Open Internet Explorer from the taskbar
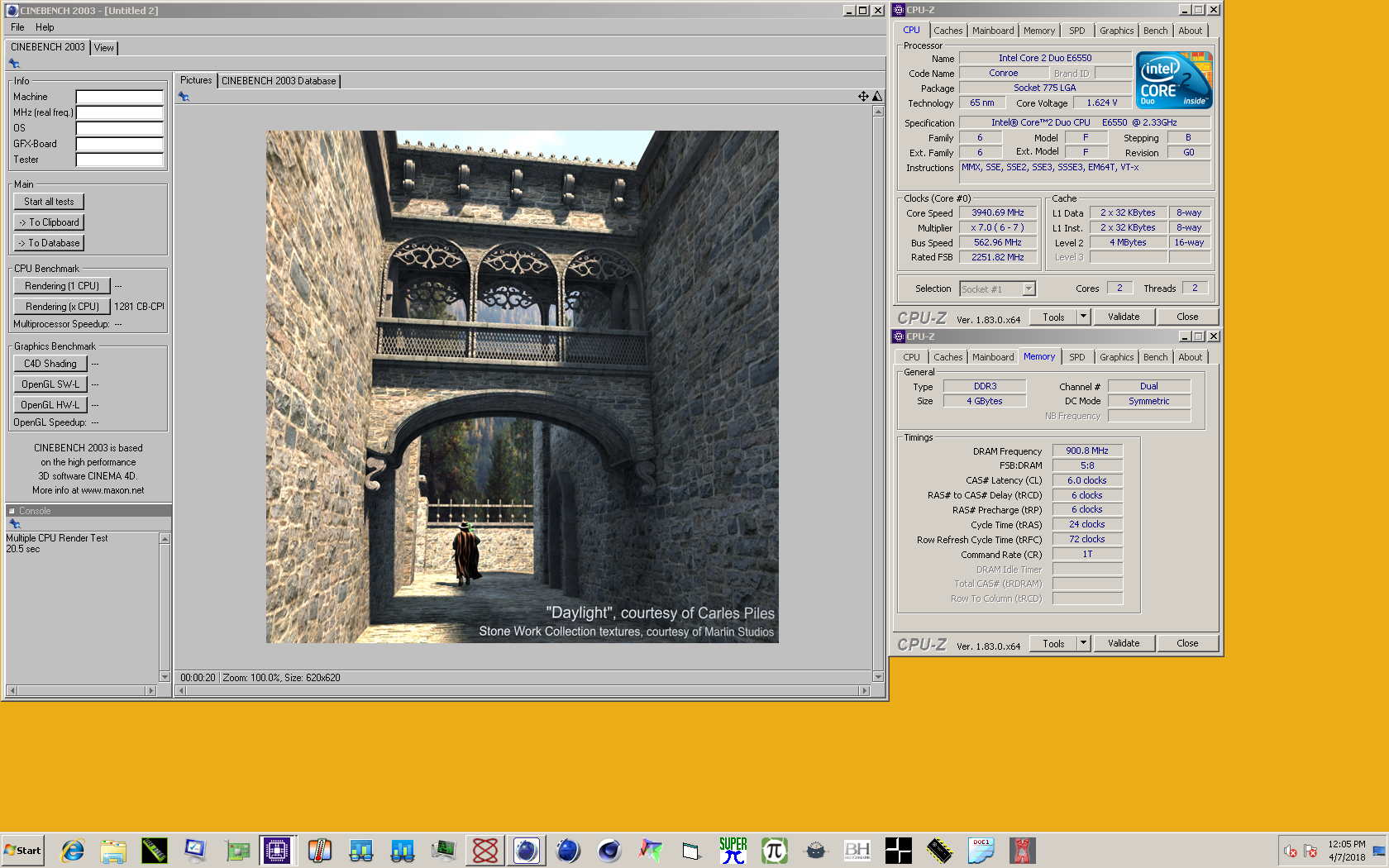The image size is (1389, 868). pyautogui.click(x=73, y=850)
